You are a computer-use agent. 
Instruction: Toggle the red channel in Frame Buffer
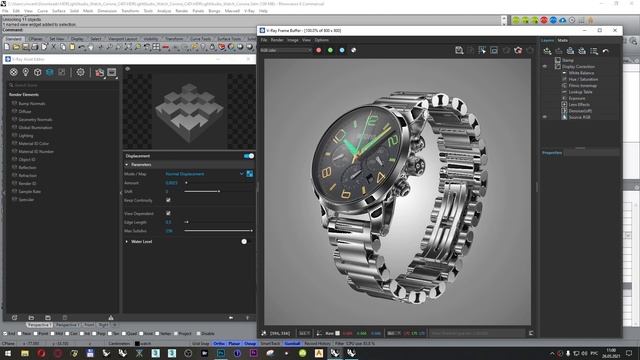pyautogui.click(x=319, y=50)
